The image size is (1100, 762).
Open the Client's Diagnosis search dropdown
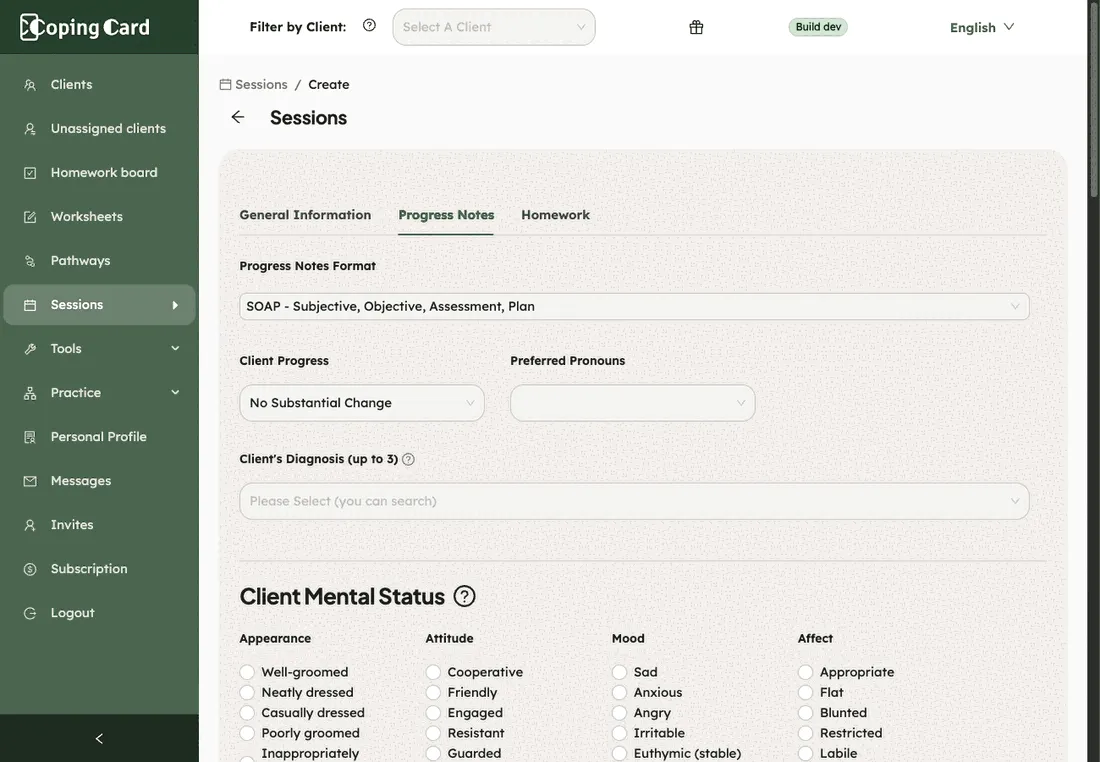pyautogui.click(x=634, y=501)
